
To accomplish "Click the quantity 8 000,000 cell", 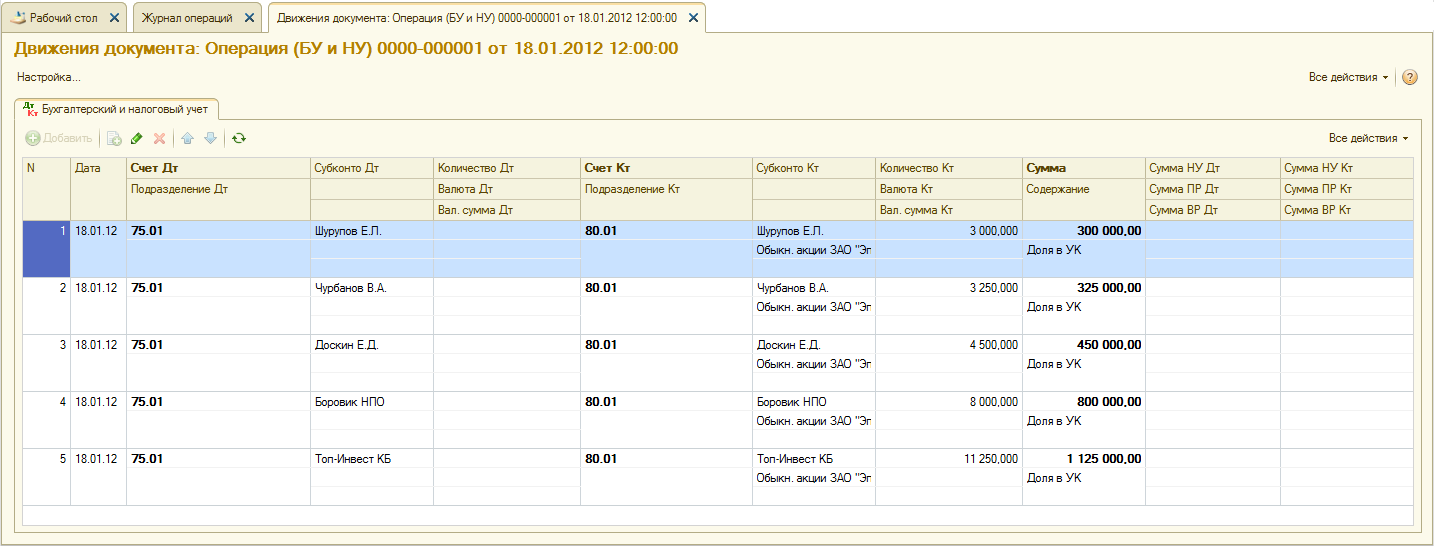I will click(x=949, y=402).
